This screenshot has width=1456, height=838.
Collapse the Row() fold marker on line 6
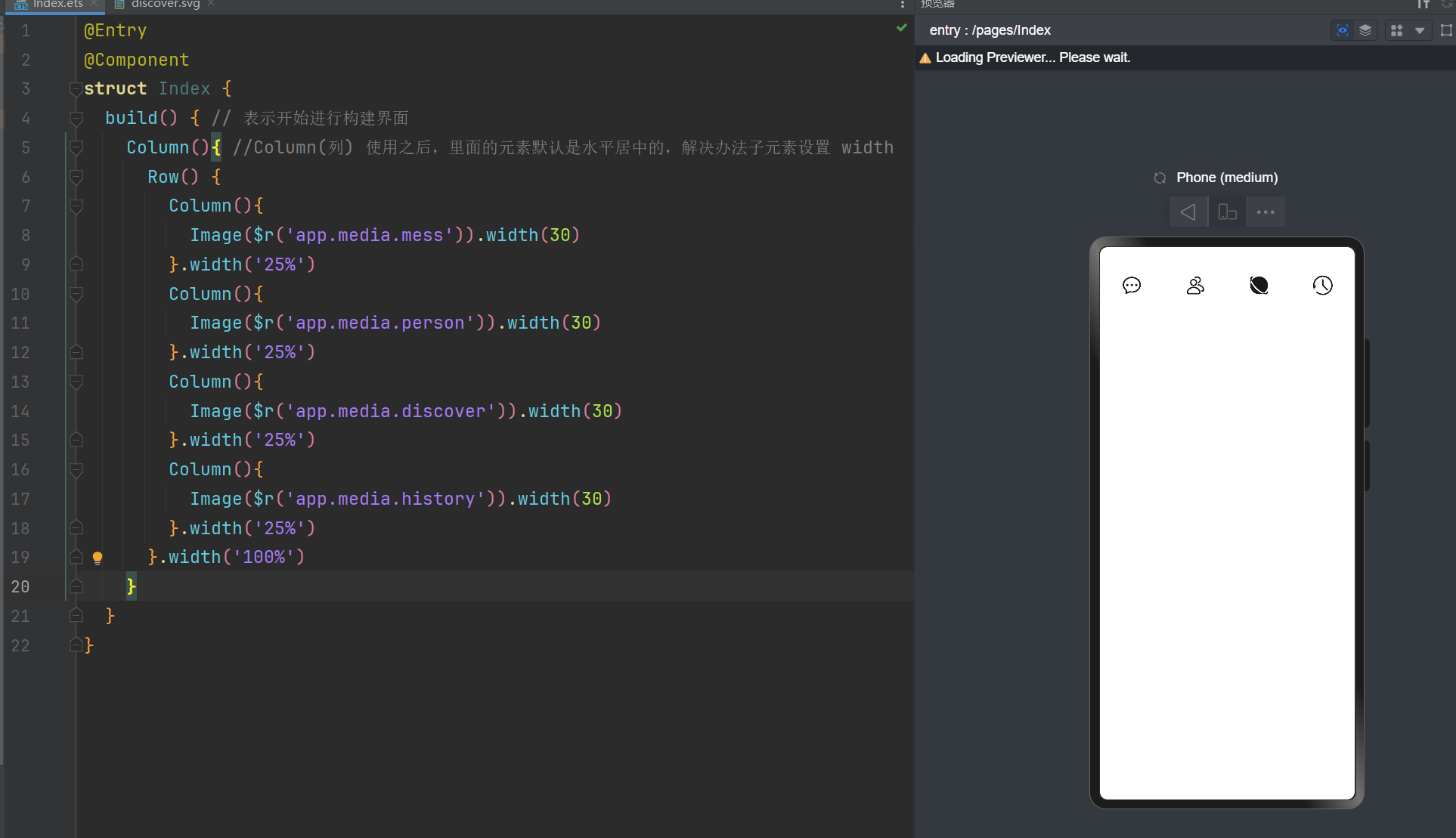coord(76,177)
